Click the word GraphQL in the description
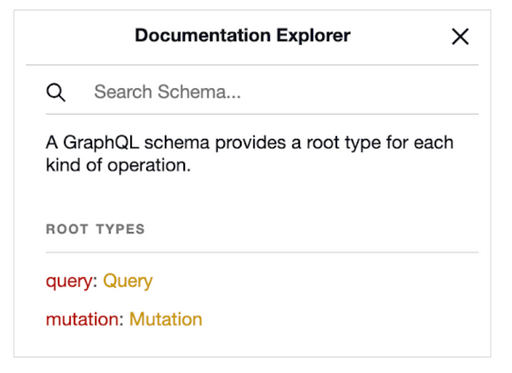512x373 pixels. pos(101,143)
